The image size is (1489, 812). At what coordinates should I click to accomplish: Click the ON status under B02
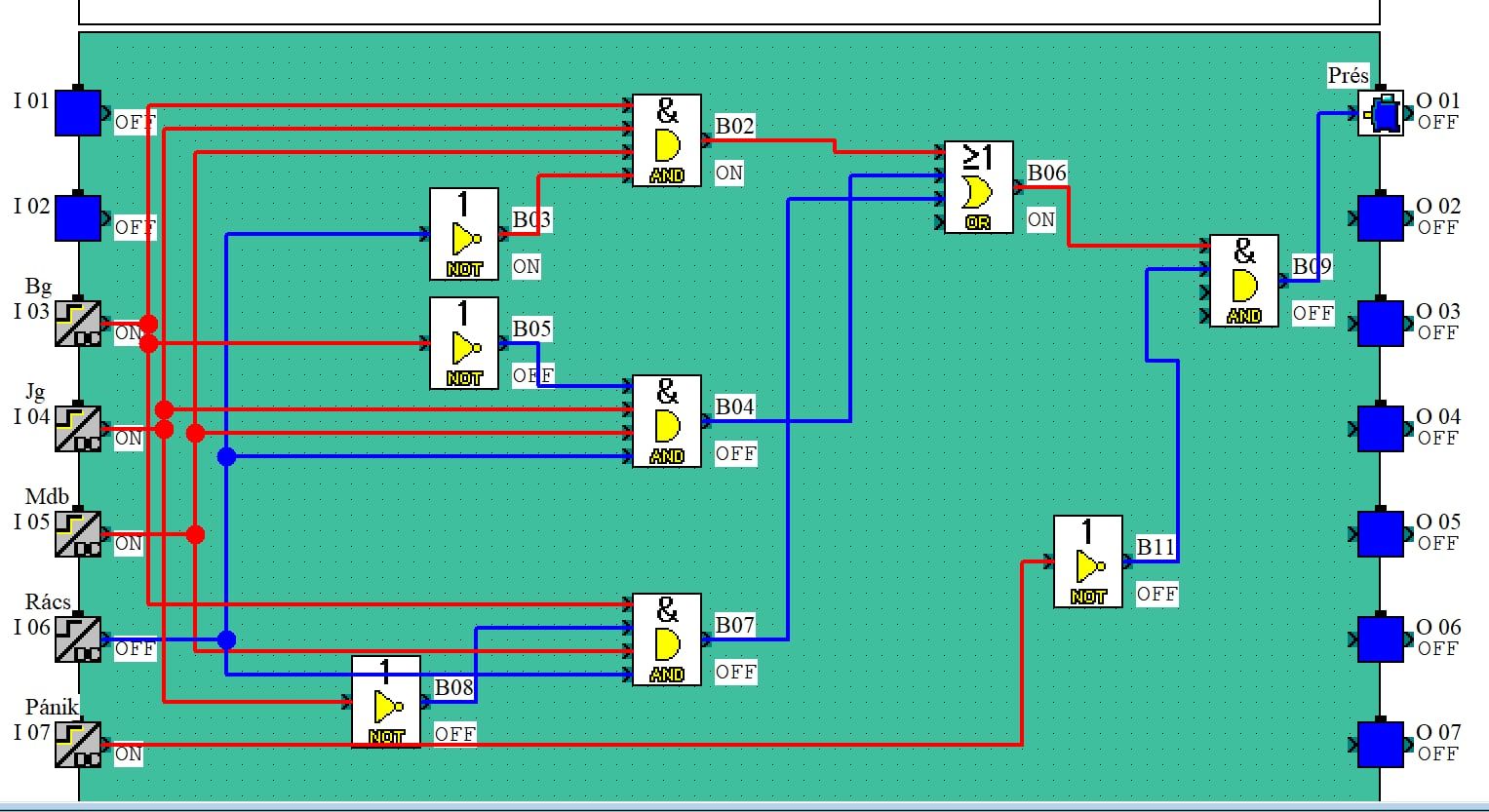tap(729, 173)
